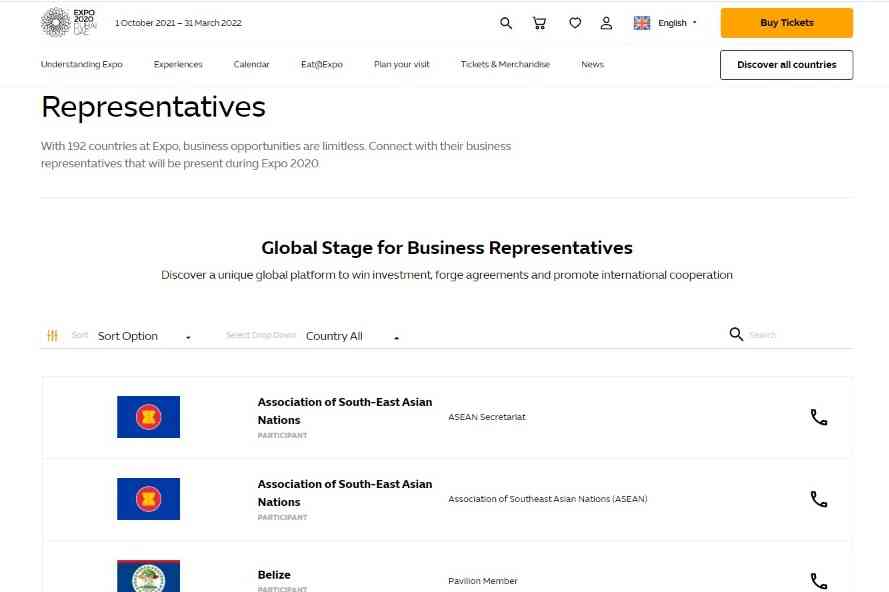Click '1 October 2021 – 31 March 2022' date text
This screenshot has width=889, height=592.
(x=178, y=23)
